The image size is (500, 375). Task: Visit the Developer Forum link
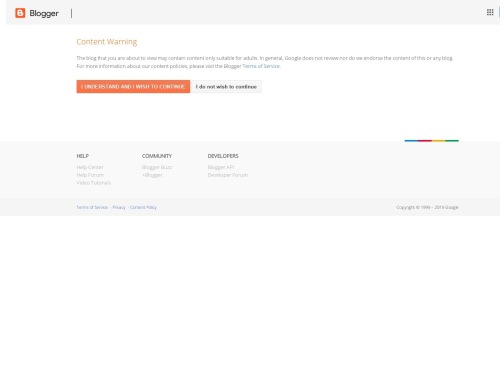coord(228,175)
